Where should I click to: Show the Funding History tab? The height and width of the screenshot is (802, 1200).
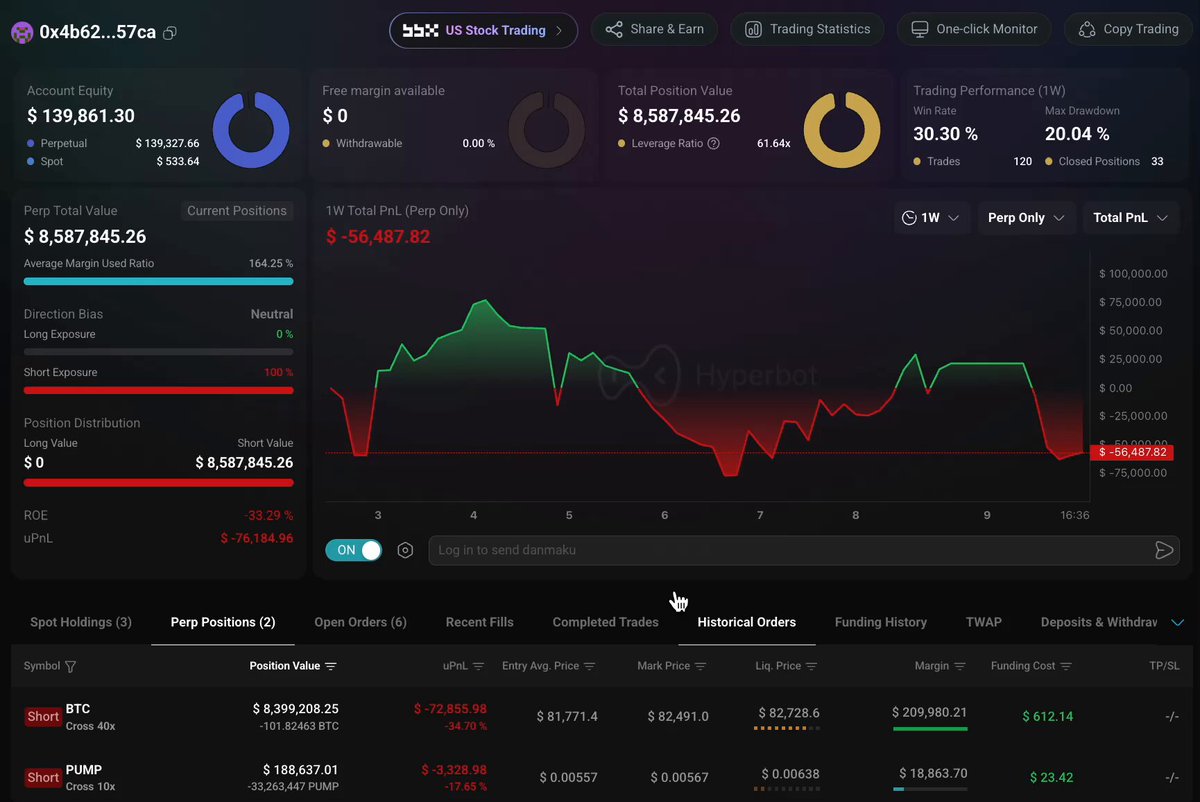[x=881, y=622]
